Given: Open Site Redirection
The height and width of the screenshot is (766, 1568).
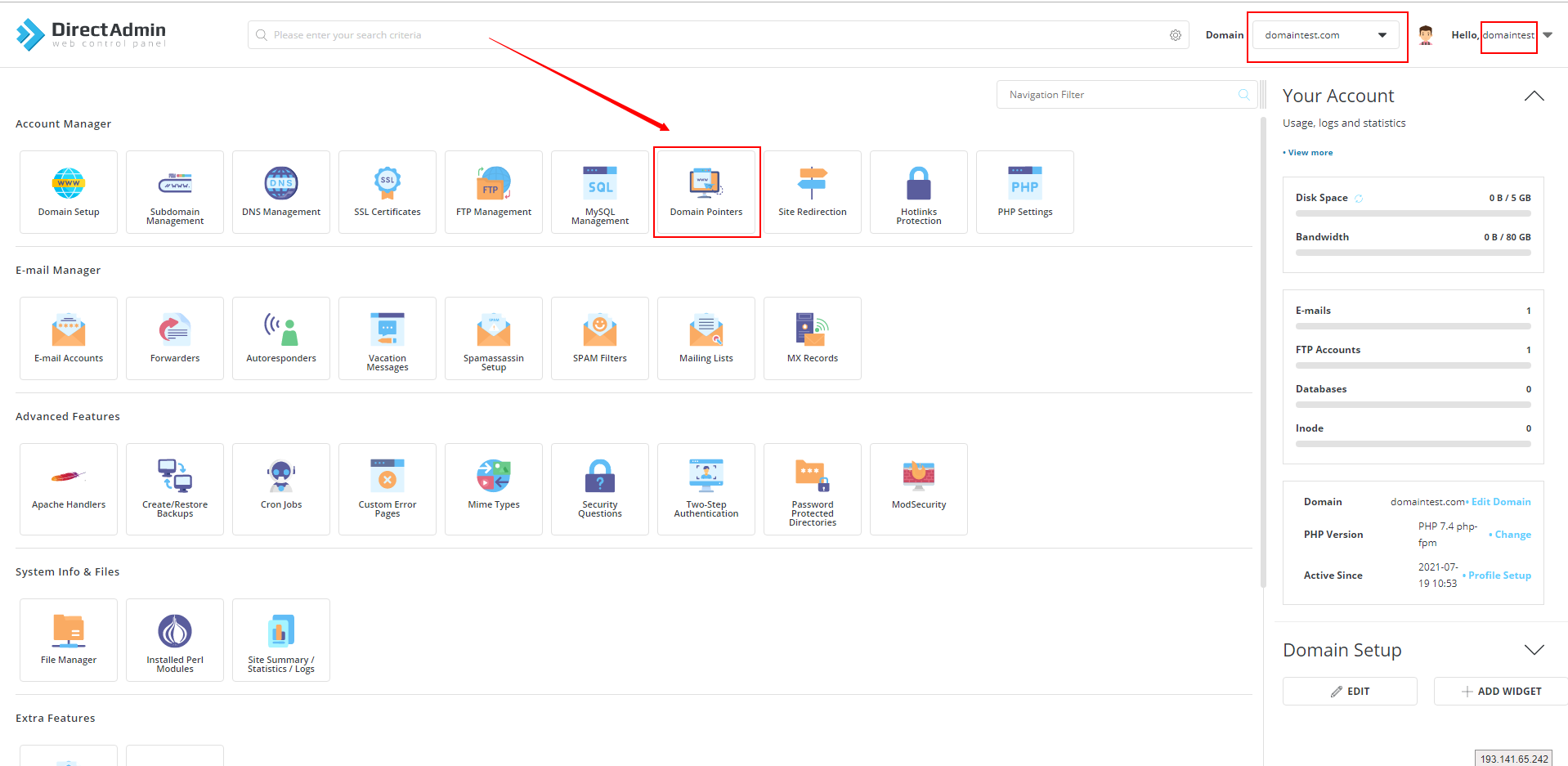Looking at the screenshot, I should click(x=813, y=192).
